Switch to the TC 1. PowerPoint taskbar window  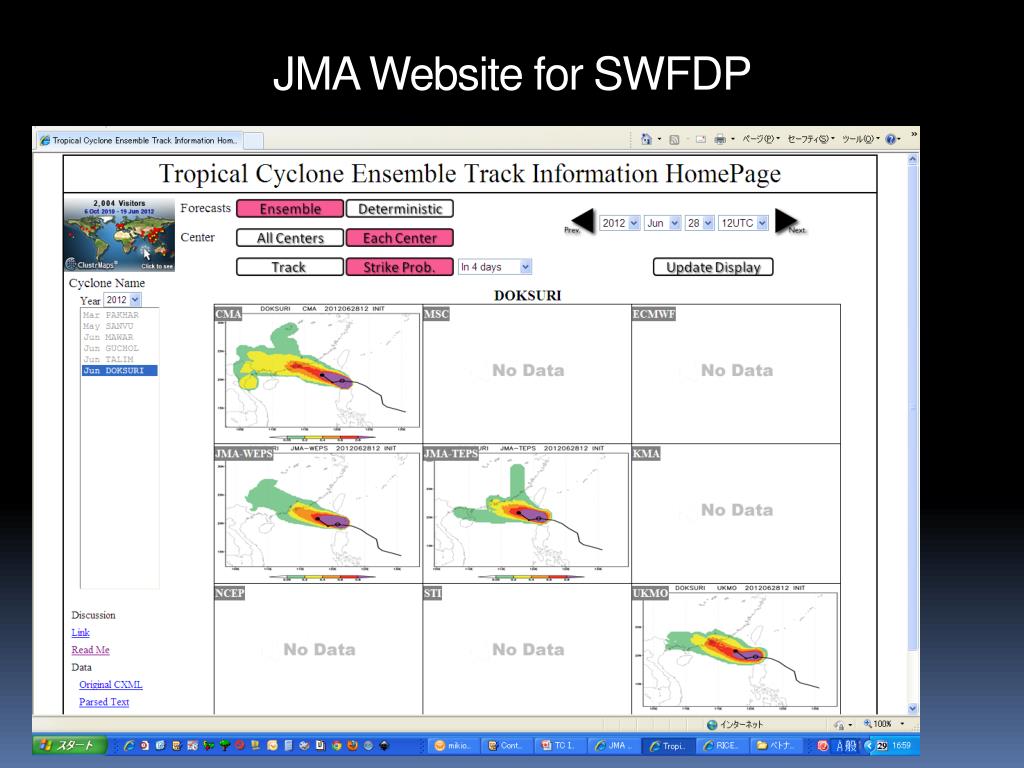(x=560, y=745)
